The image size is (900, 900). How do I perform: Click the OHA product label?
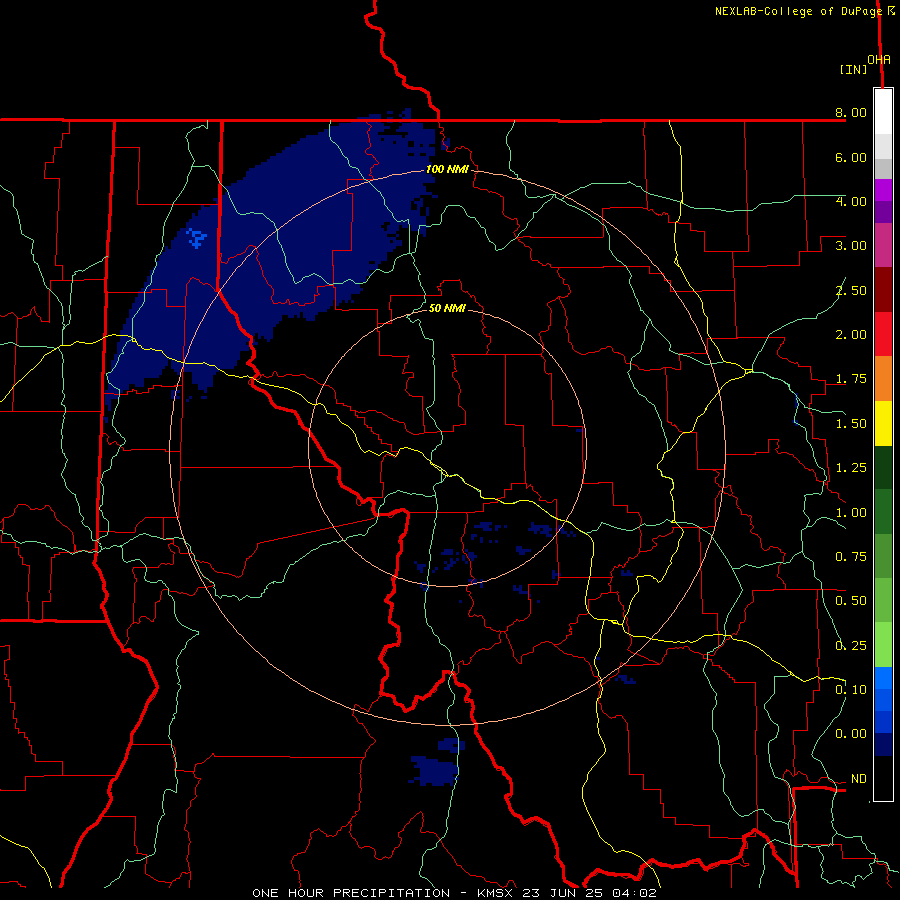tap(879, 60)
